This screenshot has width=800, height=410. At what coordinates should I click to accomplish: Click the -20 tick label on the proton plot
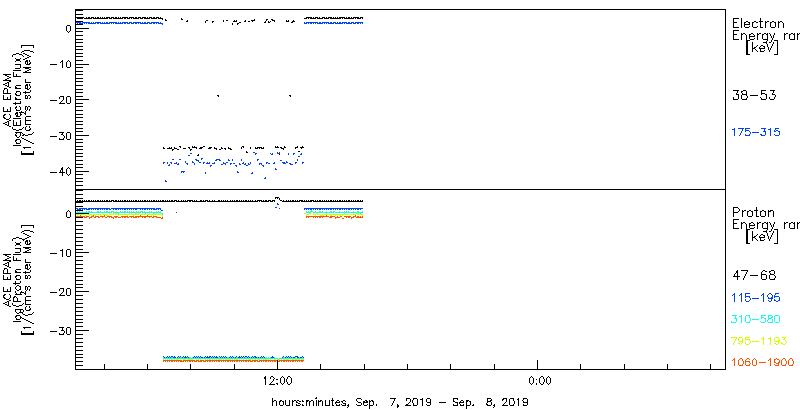pyautogui.click(x=59, y=292)
